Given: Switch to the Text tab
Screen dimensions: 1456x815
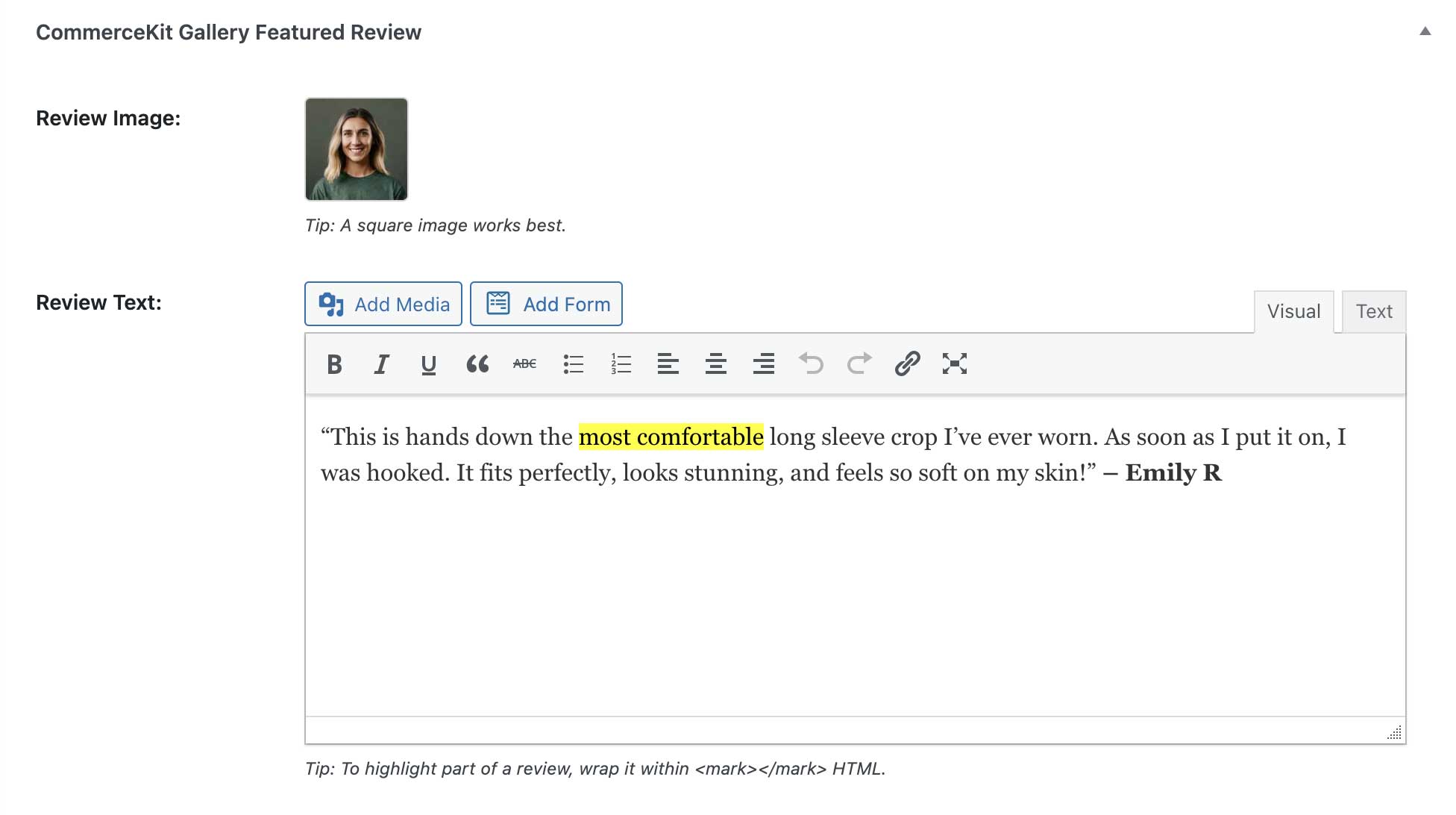Looking at the screenshot, I should click(x=1374, y=311).
